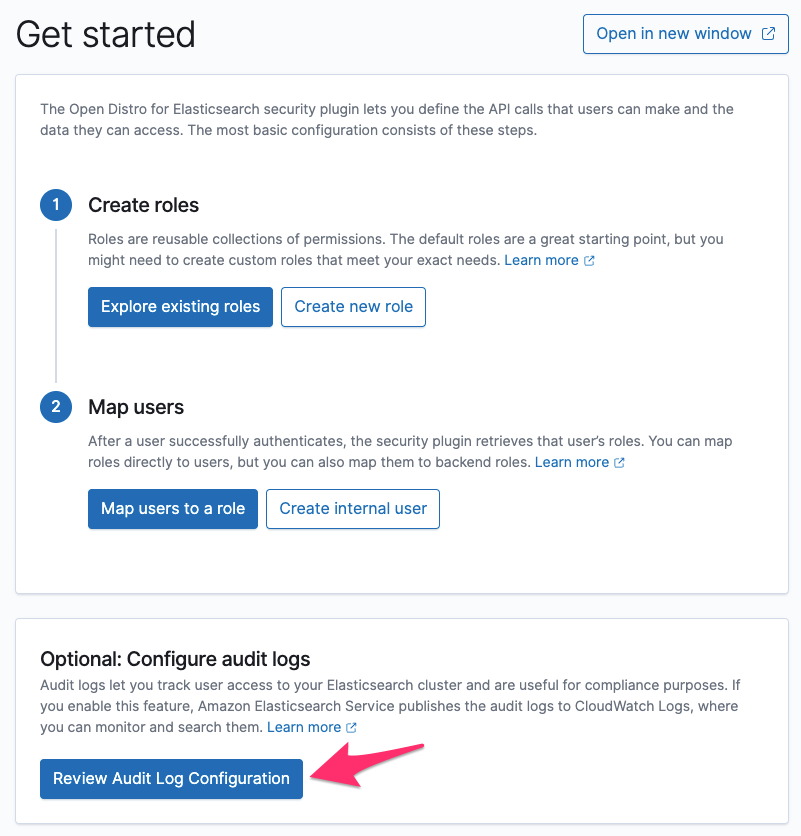Click Optional: Configure audit logs heading

pyautogui.click(x=175, y=660)
